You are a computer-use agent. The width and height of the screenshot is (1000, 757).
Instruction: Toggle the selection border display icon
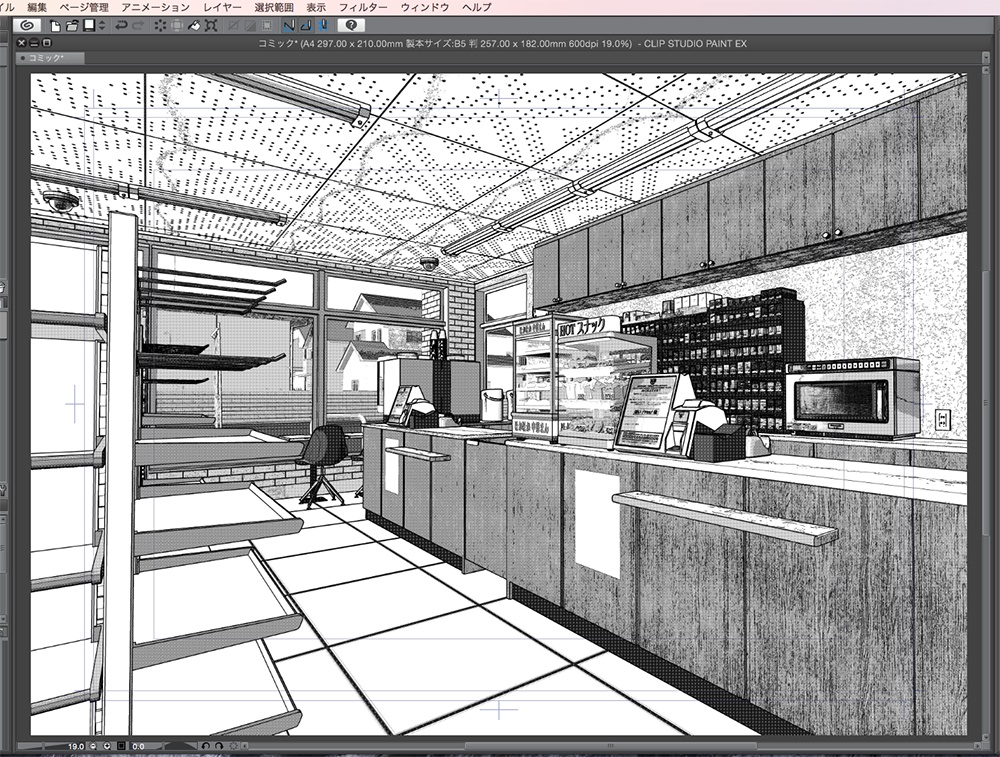267,26
